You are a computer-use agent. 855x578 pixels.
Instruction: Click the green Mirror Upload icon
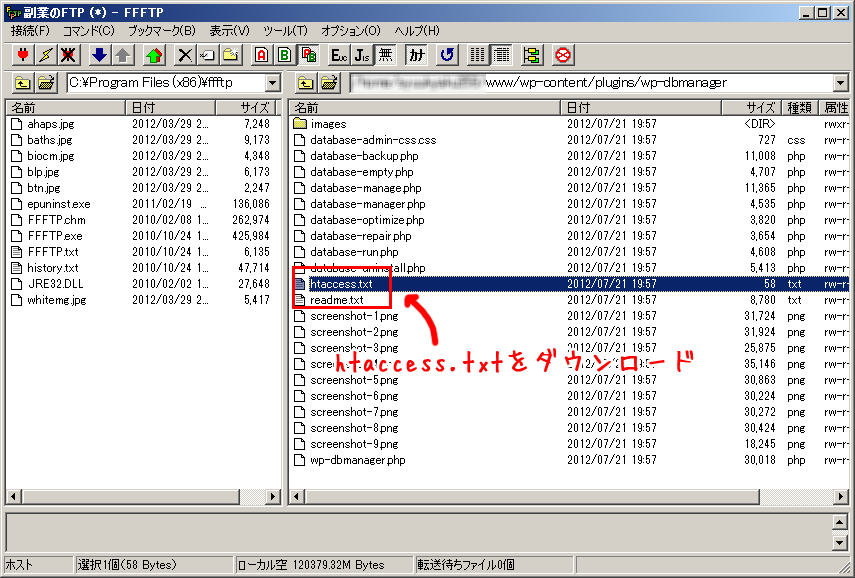pos(153,55)
